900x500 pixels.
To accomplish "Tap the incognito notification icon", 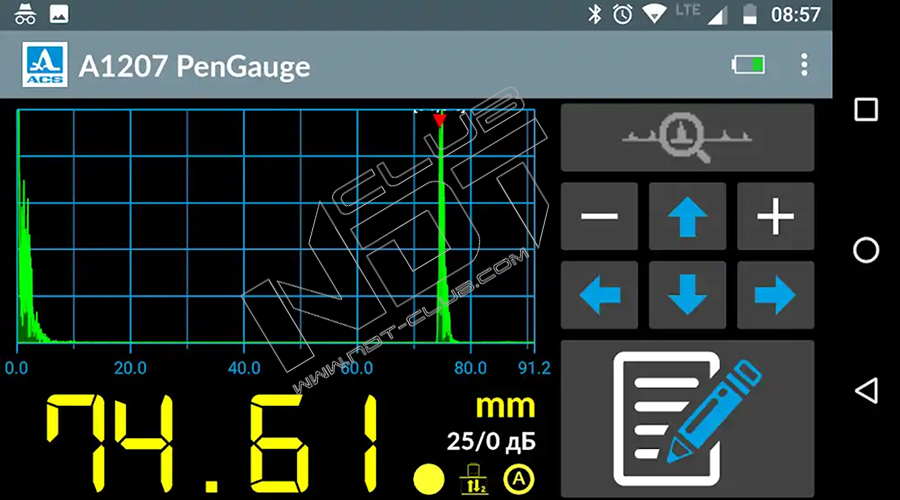I will coord(25,14).
